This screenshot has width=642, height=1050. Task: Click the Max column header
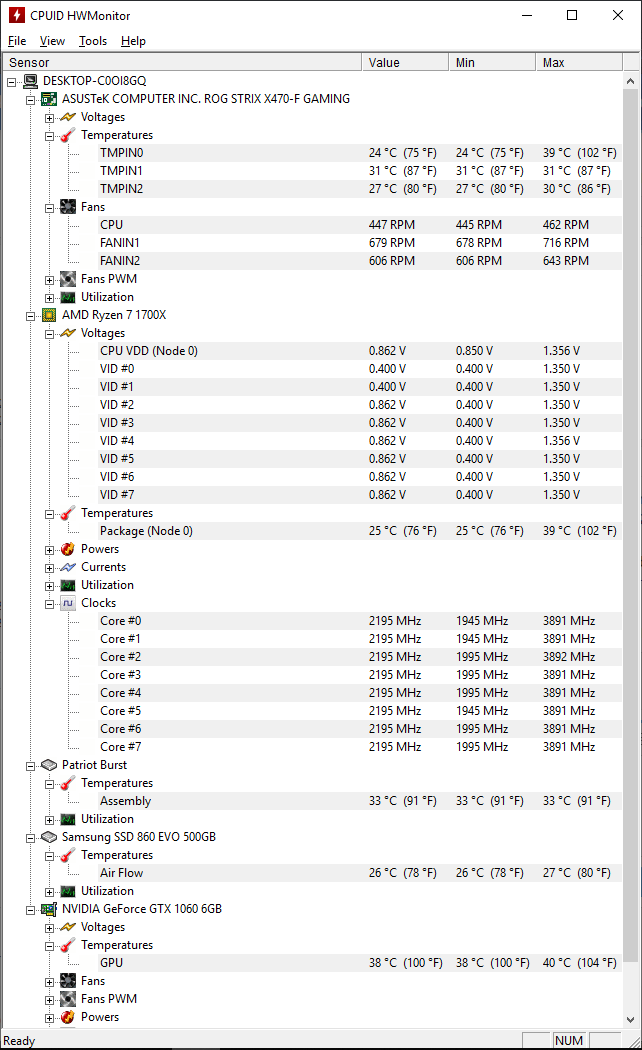579,62
